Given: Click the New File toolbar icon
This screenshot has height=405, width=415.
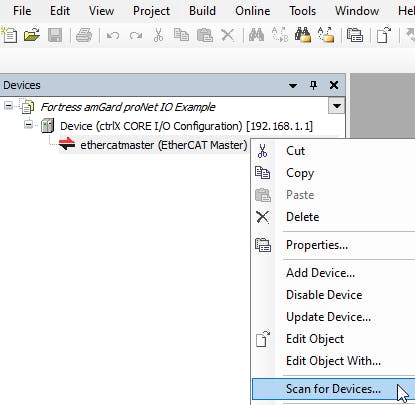Looking at the screenshot, I should pos(9,35).
